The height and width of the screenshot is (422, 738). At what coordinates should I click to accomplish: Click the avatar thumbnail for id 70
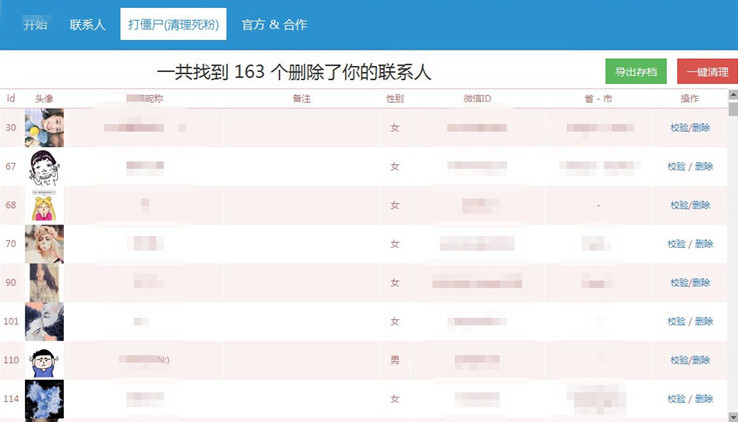pyautogui.click(x=44, y=244)
